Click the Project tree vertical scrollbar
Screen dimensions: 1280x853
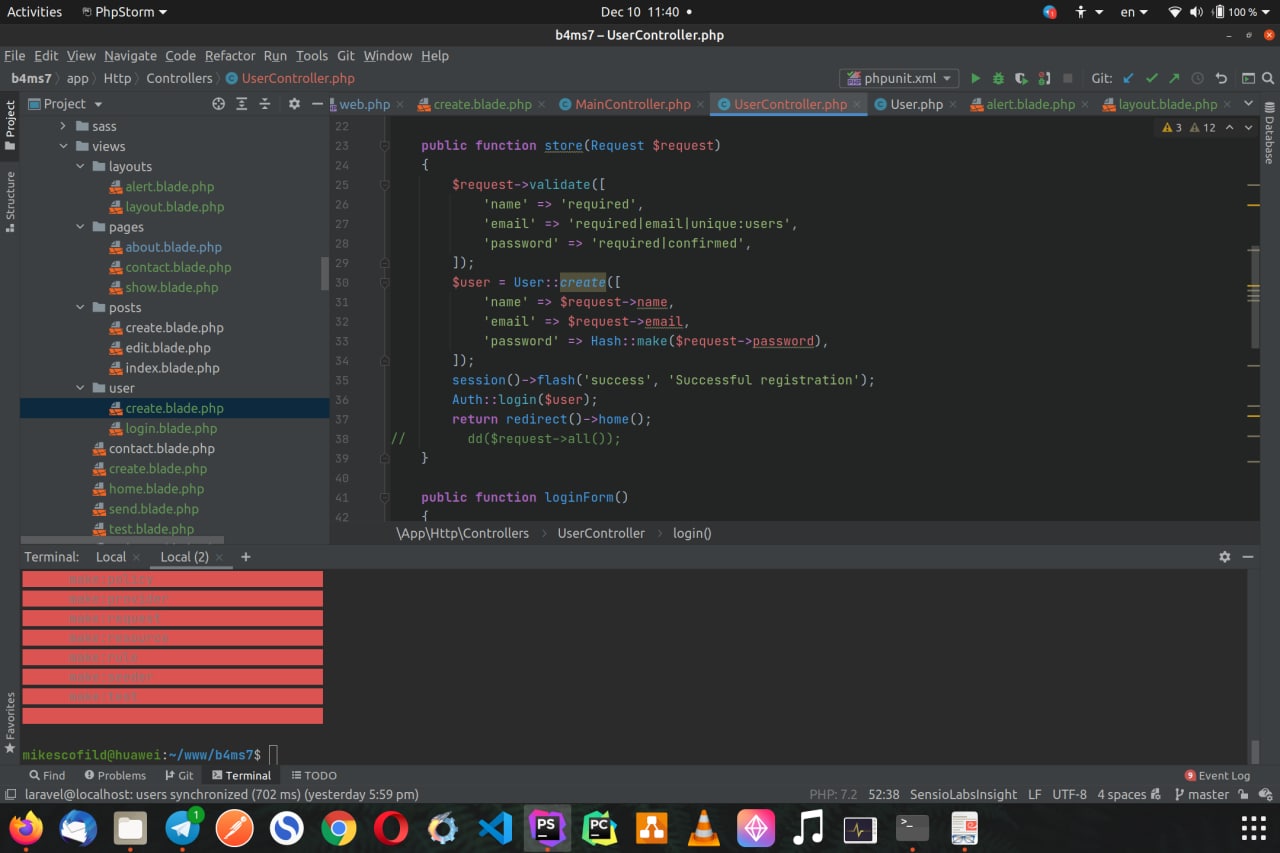coord(324,272)
